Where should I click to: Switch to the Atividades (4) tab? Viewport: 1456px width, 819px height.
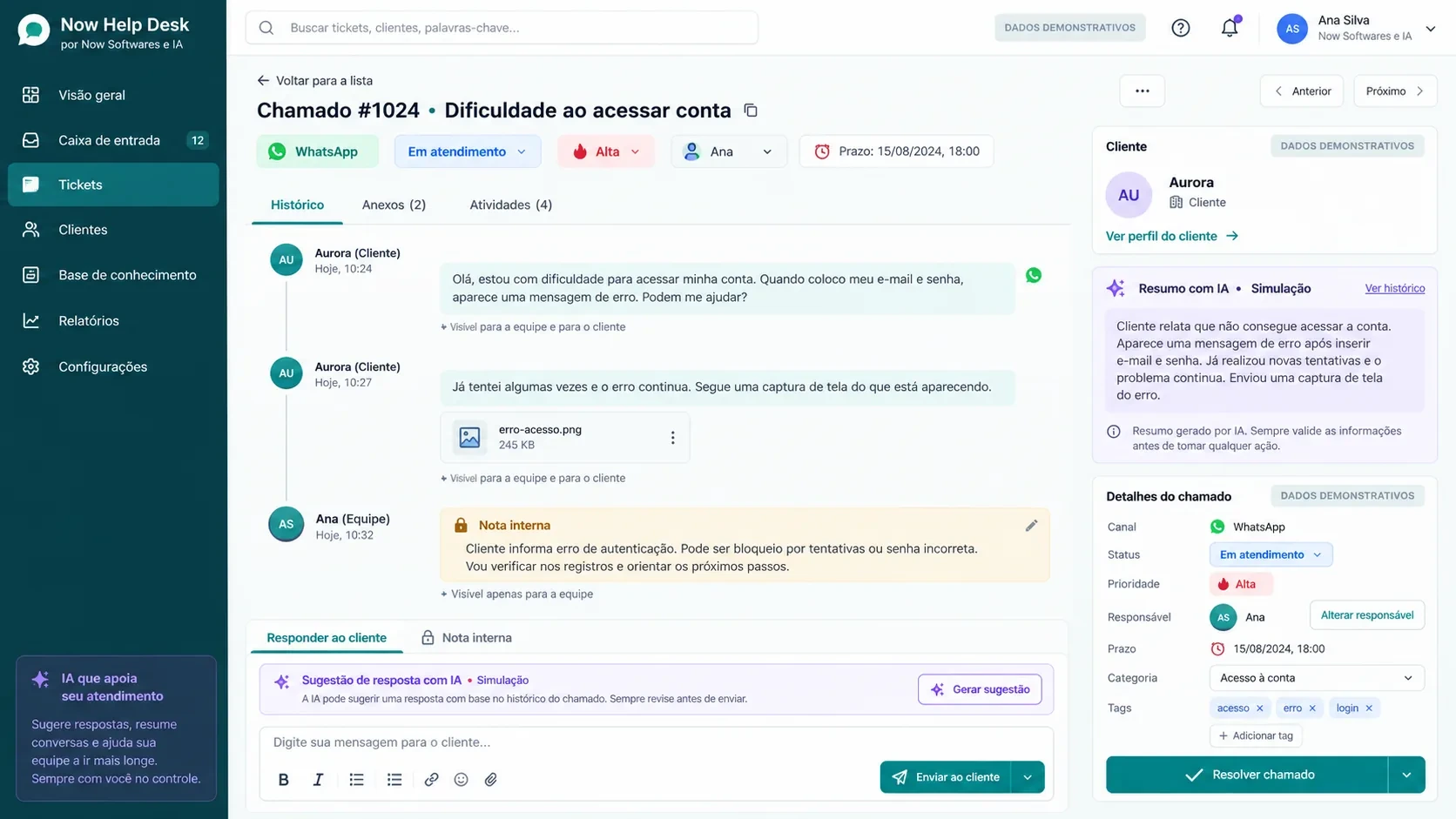510,205
